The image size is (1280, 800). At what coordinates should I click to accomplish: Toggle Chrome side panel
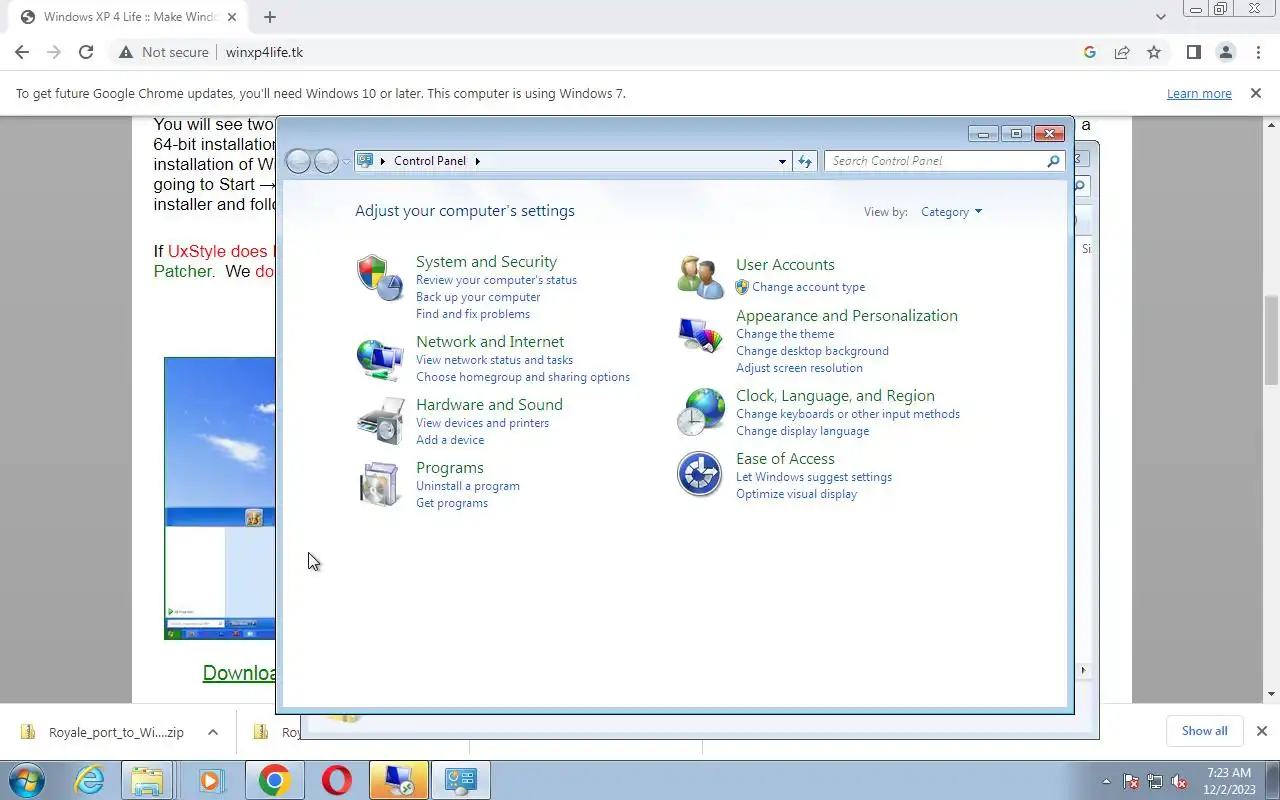coord(1193,52)
